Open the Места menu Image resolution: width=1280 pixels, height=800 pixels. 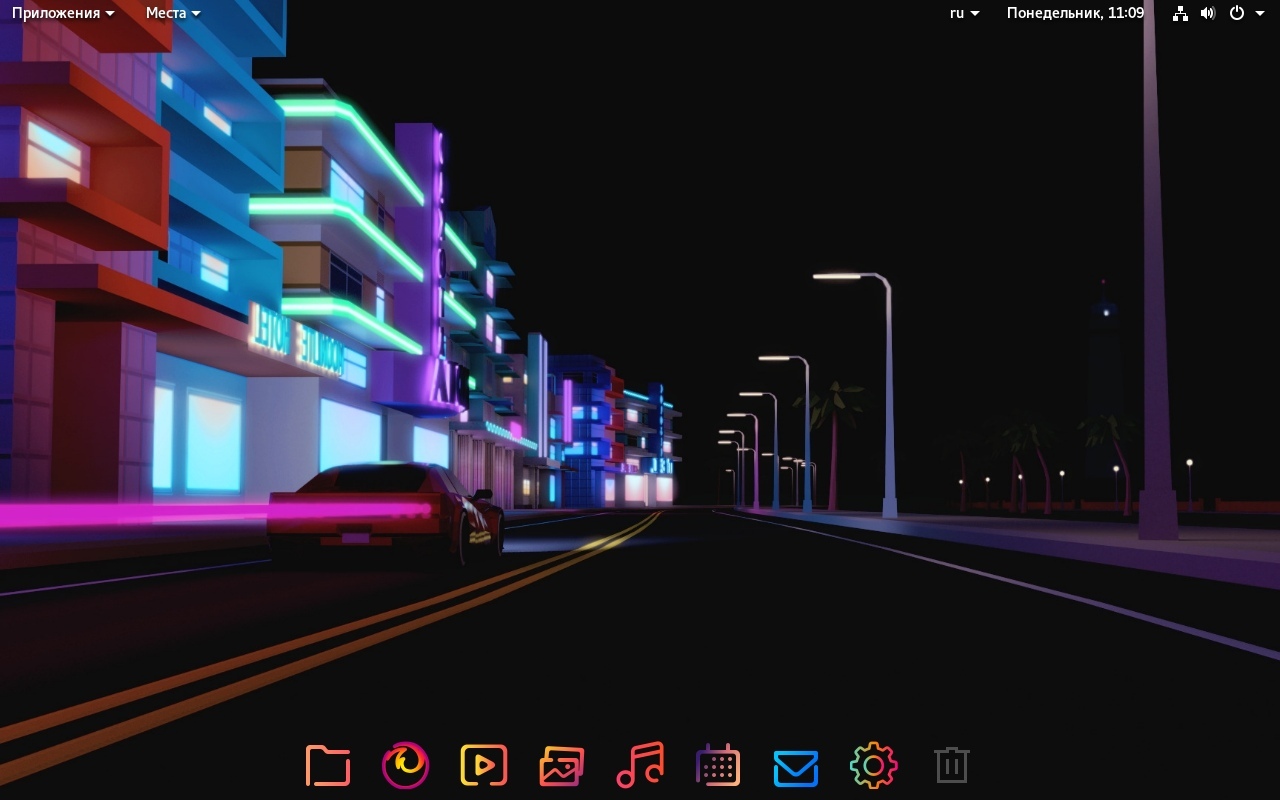pos(173,13)
